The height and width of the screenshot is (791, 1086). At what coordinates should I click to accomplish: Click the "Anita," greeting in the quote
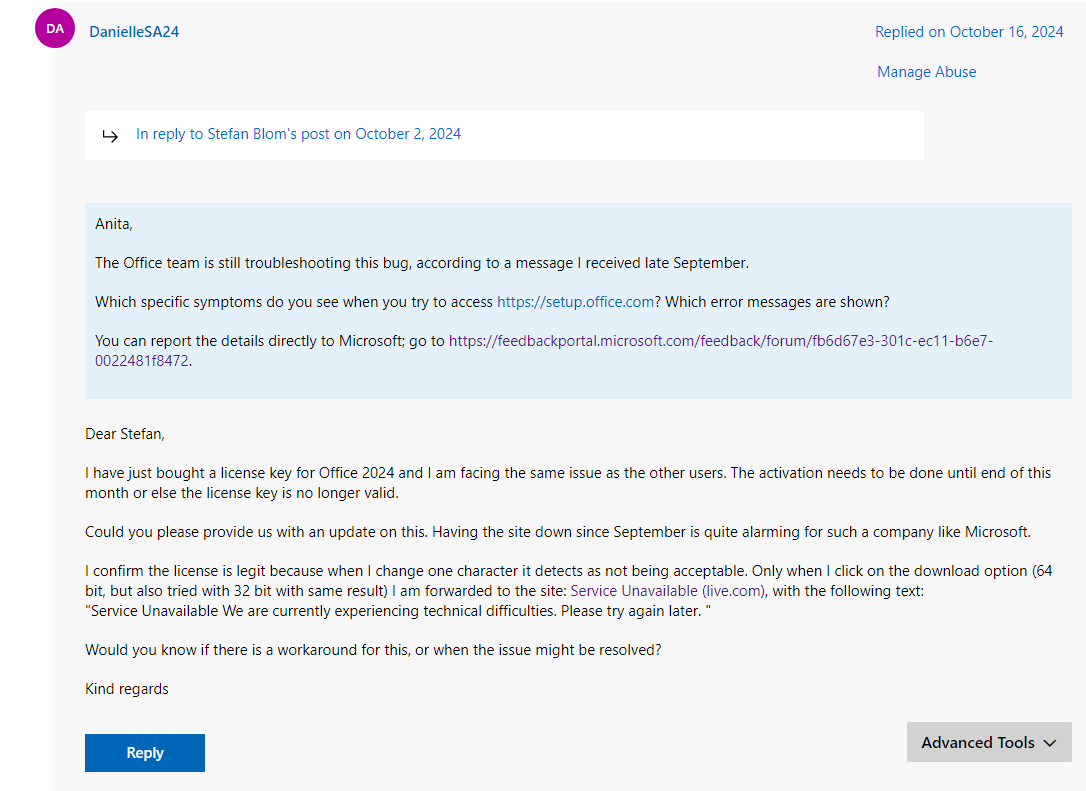114,224
